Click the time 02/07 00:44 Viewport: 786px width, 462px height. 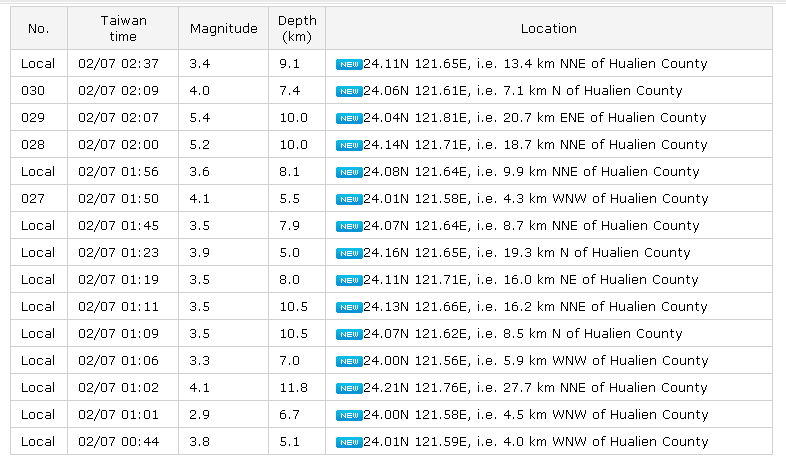click(x=118, y=442)
